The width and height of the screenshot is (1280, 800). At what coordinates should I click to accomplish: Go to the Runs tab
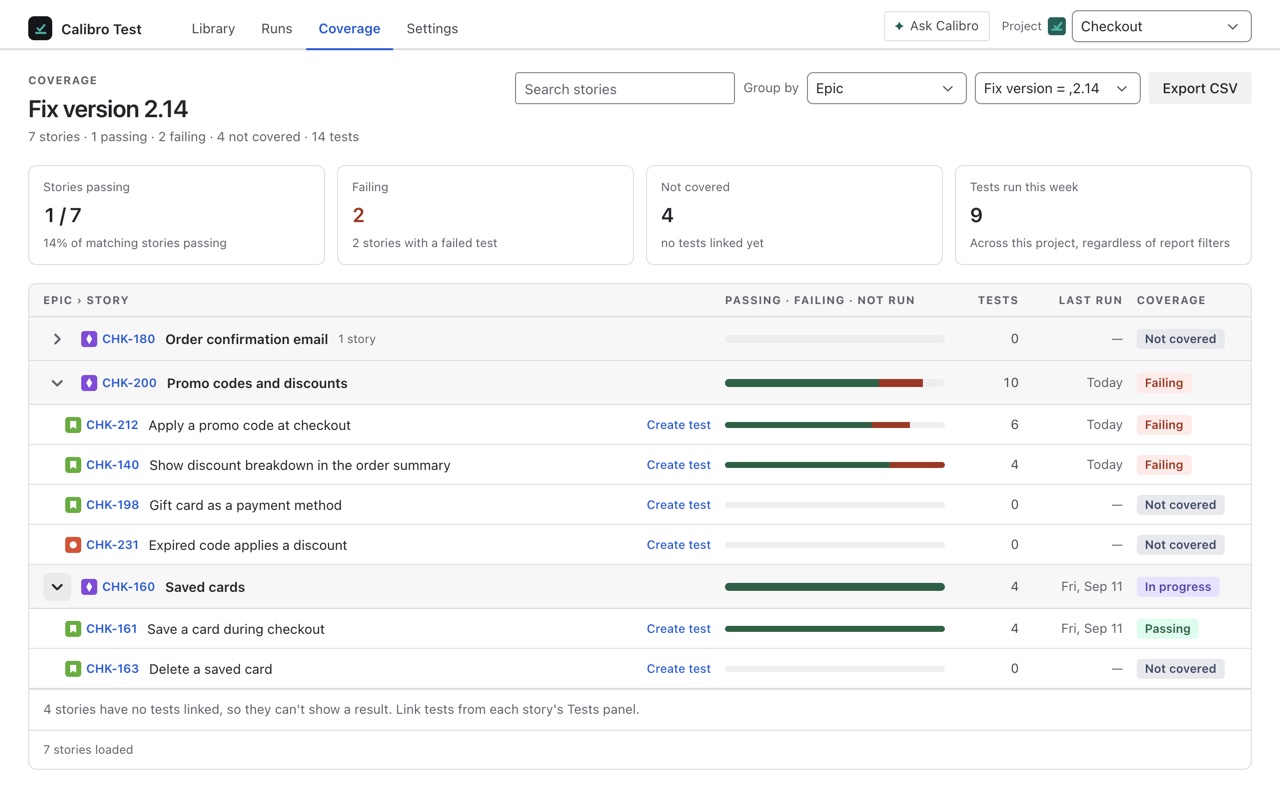tap(277, 28)
